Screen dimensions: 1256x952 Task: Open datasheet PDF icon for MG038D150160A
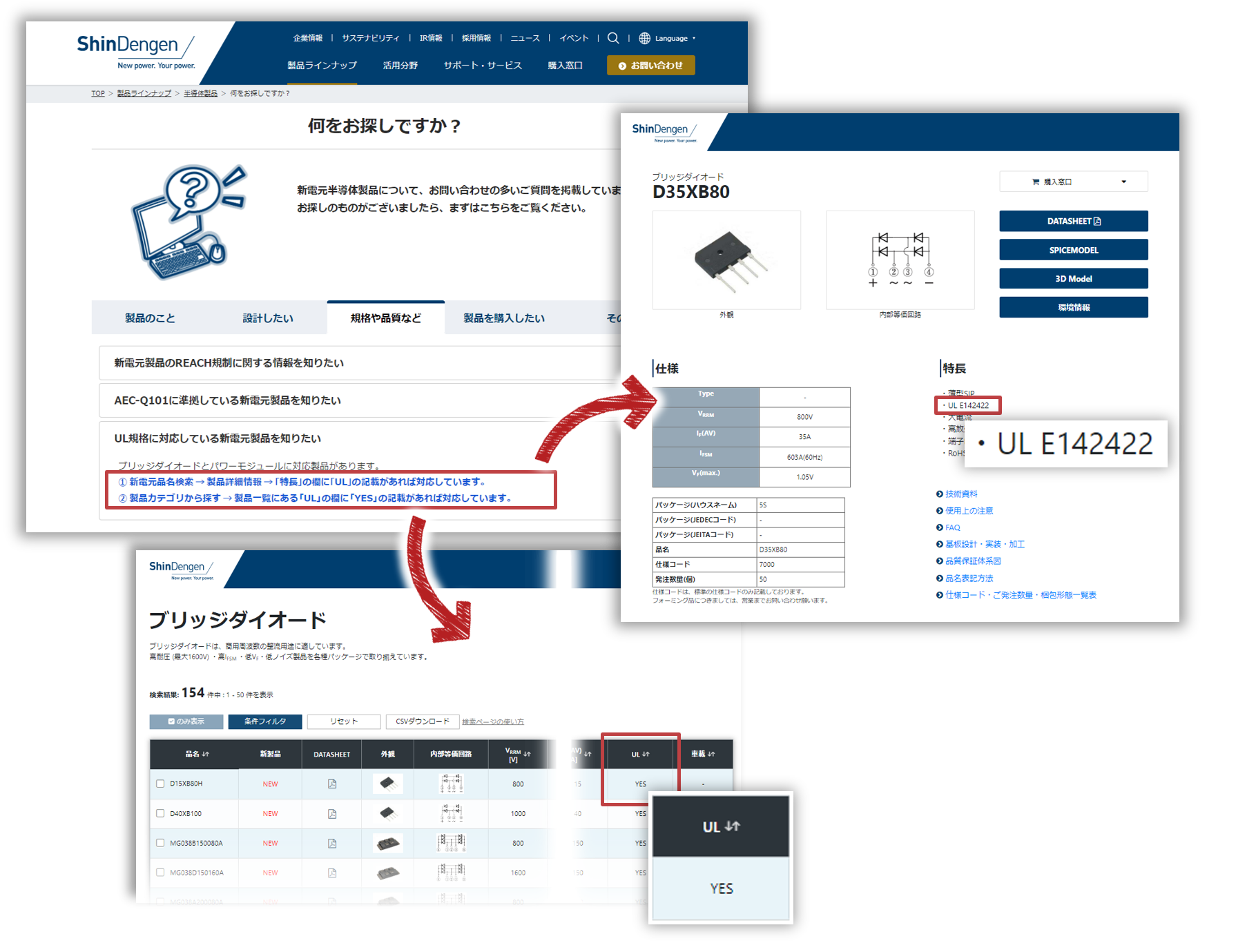[332, 873]
